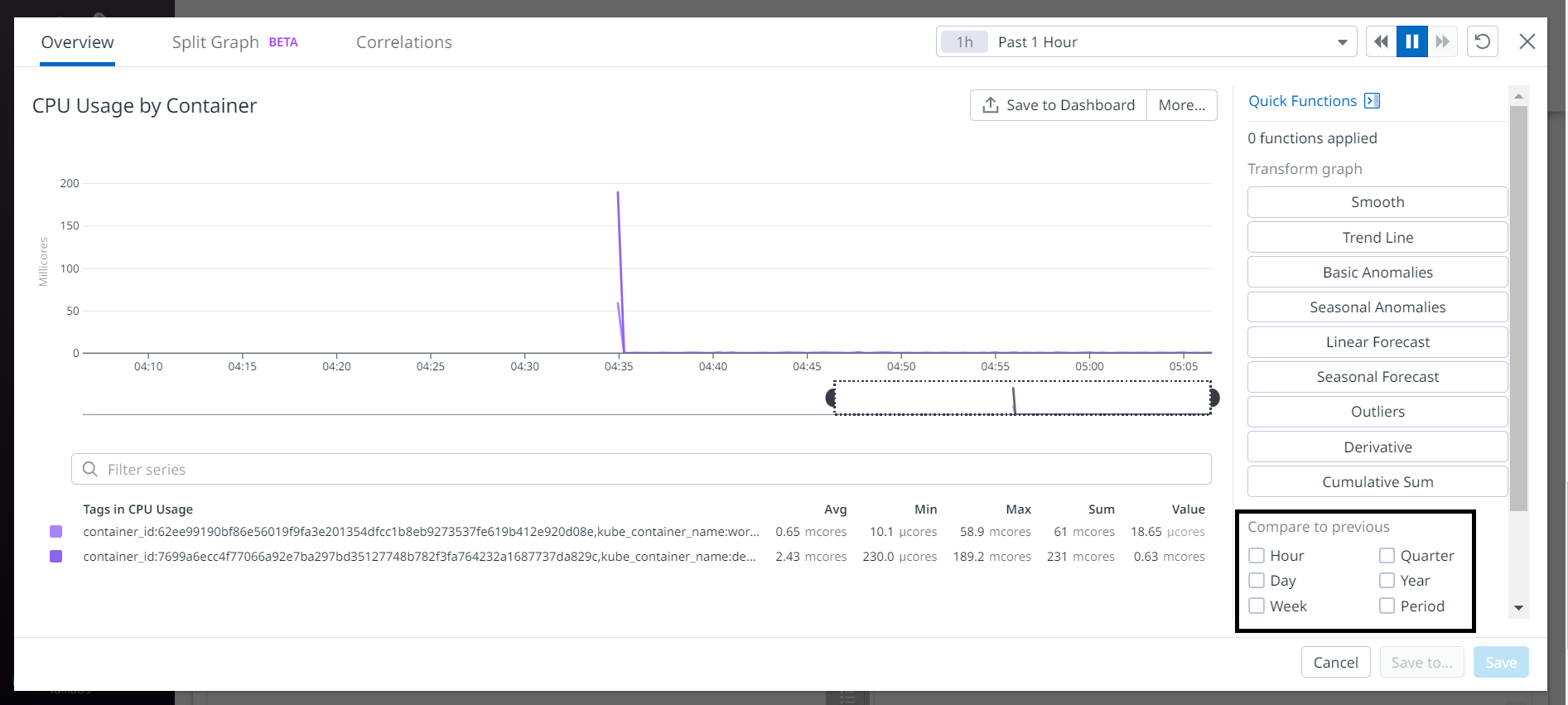This screenshot has width=1568, height=705.
Task: Click the Save to Dashboard button
Action: [x=1058, y=105]
